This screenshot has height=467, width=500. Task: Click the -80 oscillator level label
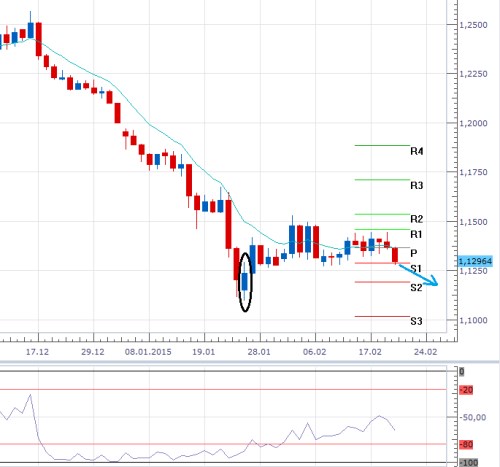[466, 444]
